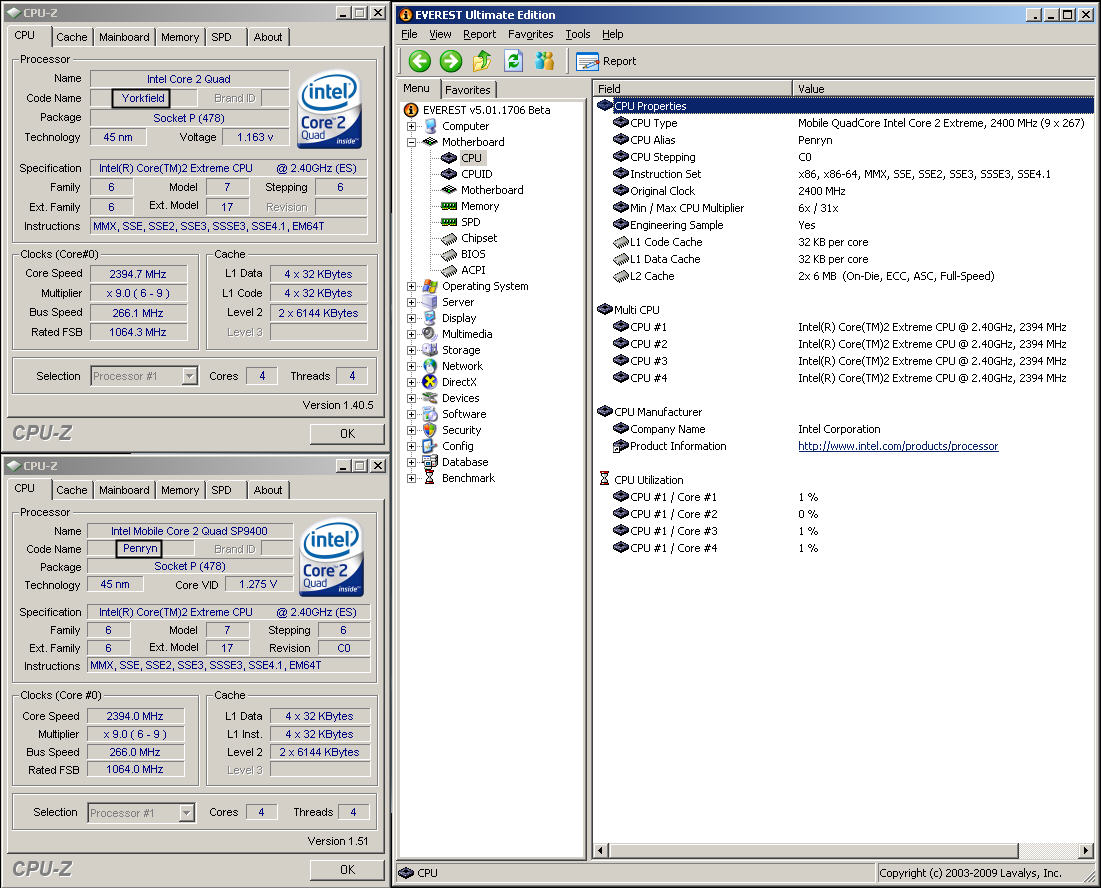Click the Benchmark hourglass icon
Viewport: 1101px width, 888px height.
coord(430,478)
